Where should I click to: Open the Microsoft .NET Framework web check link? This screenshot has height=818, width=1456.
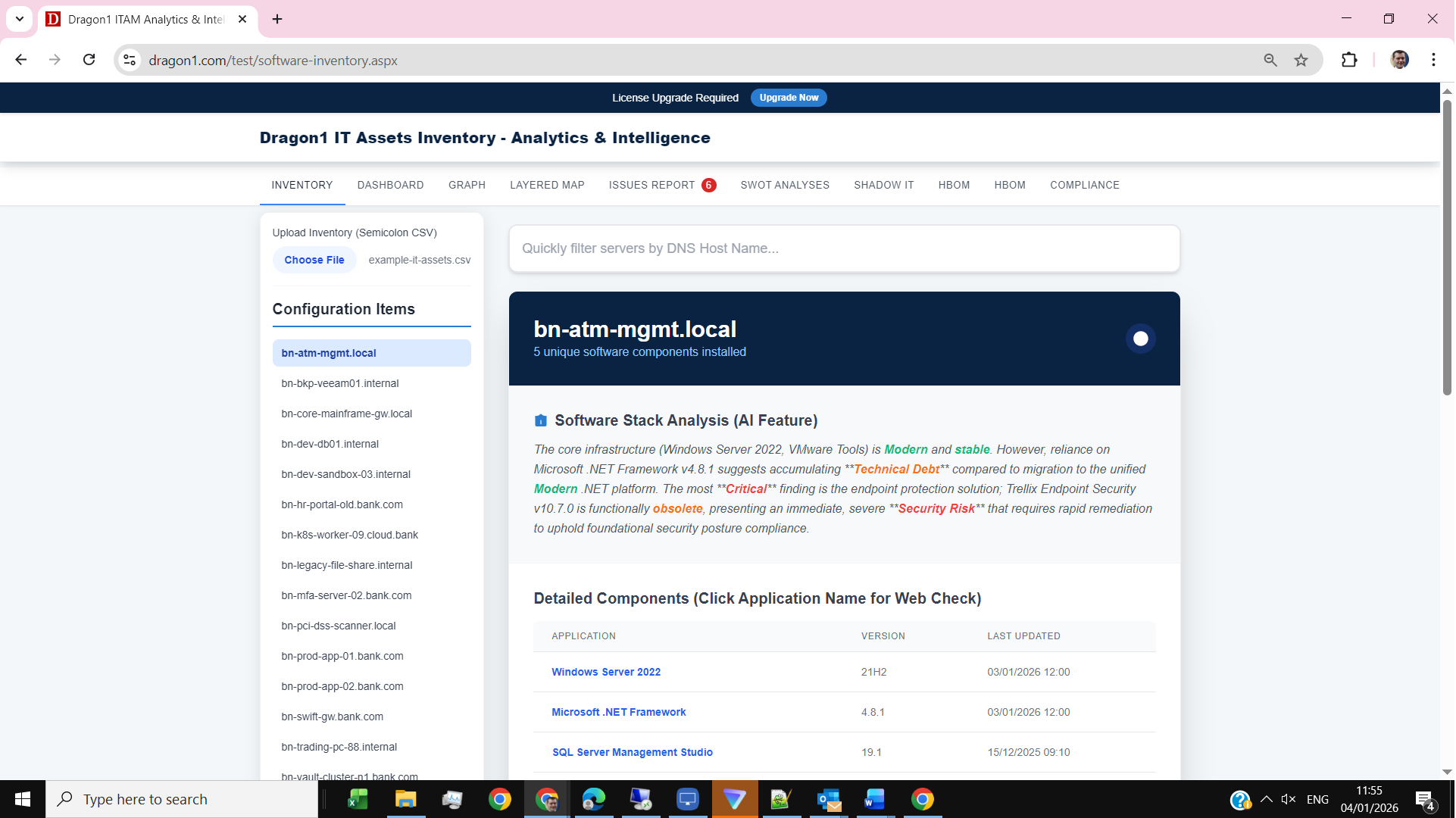[x=618, y=712]
